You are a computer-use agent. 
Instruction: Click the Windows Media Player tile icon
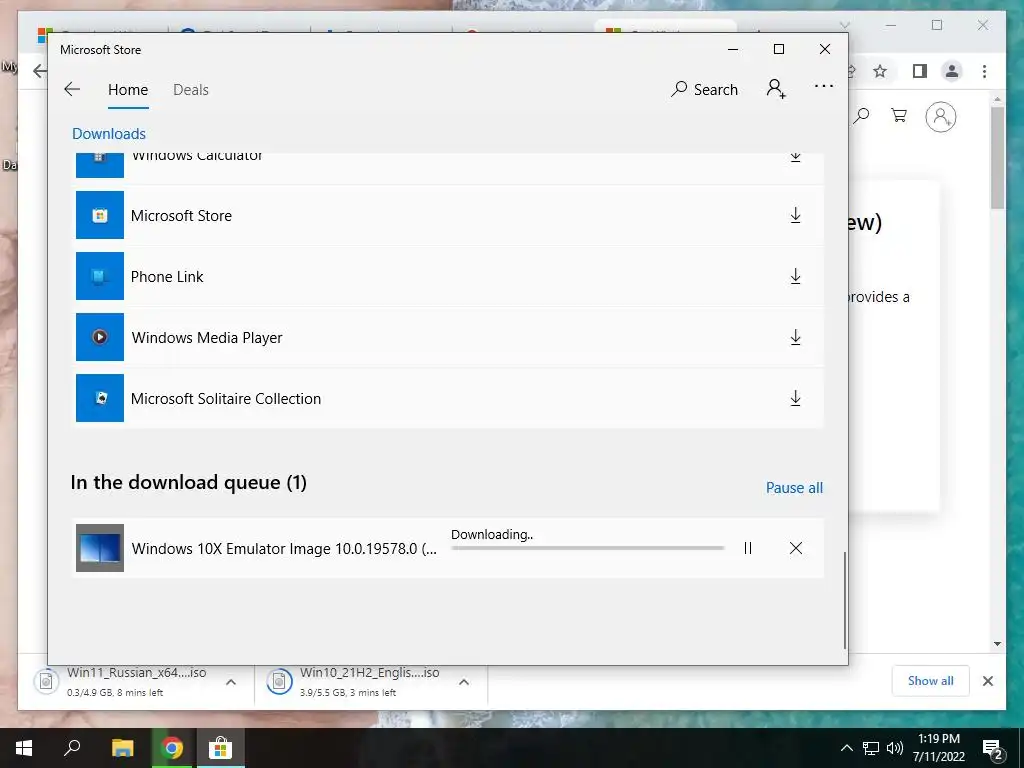(x=100, y=337)
